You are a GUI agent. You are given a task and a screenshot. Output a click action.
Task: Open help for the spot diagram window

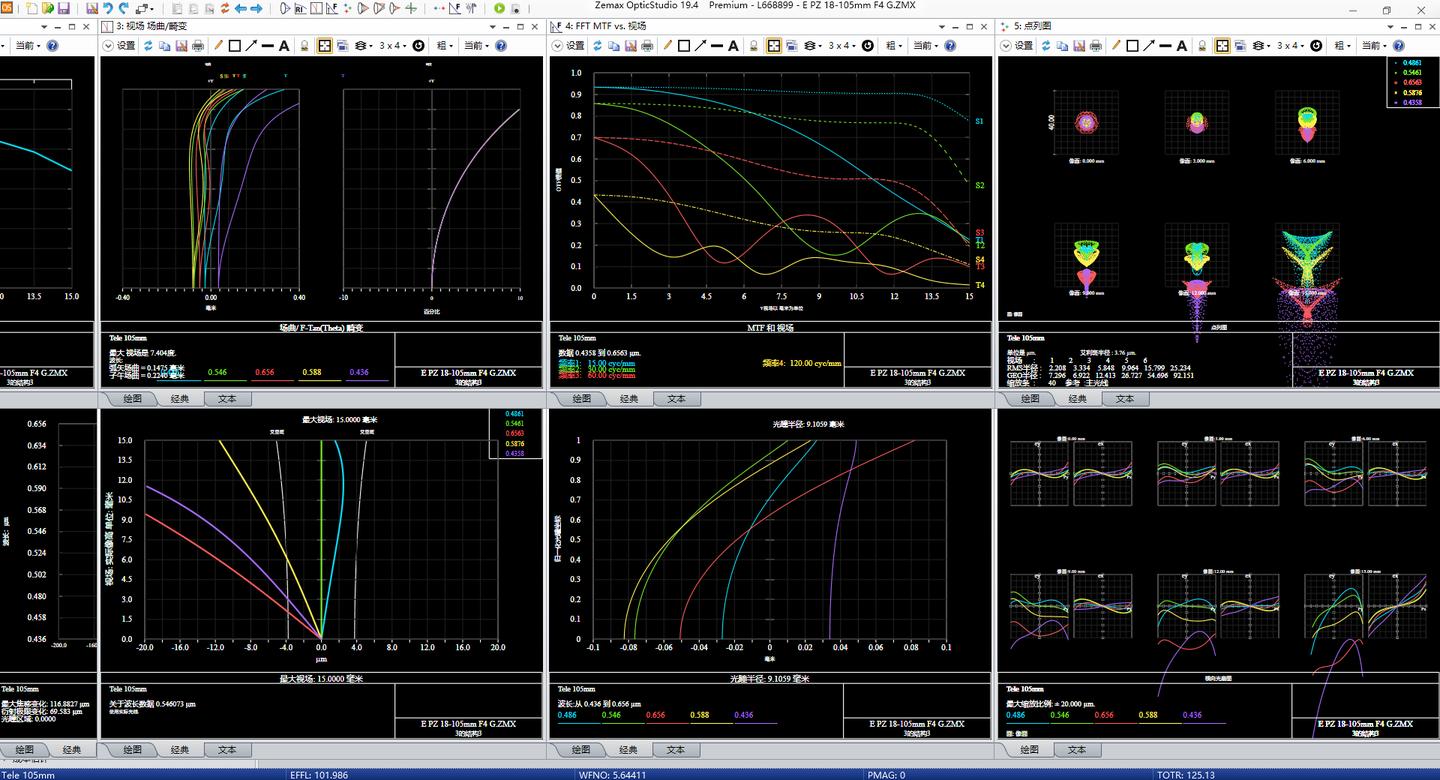click(1398, 46)
